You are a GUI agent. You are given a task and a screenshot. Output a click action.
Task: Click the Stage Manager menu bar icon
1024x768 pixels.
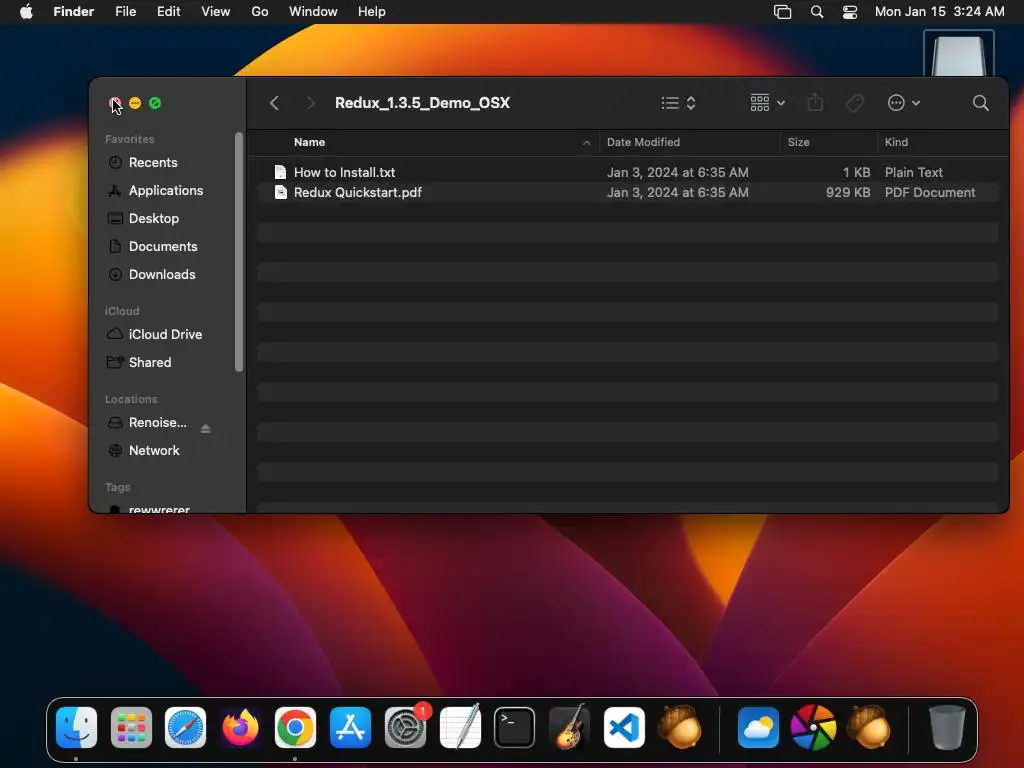click(782, 12)
